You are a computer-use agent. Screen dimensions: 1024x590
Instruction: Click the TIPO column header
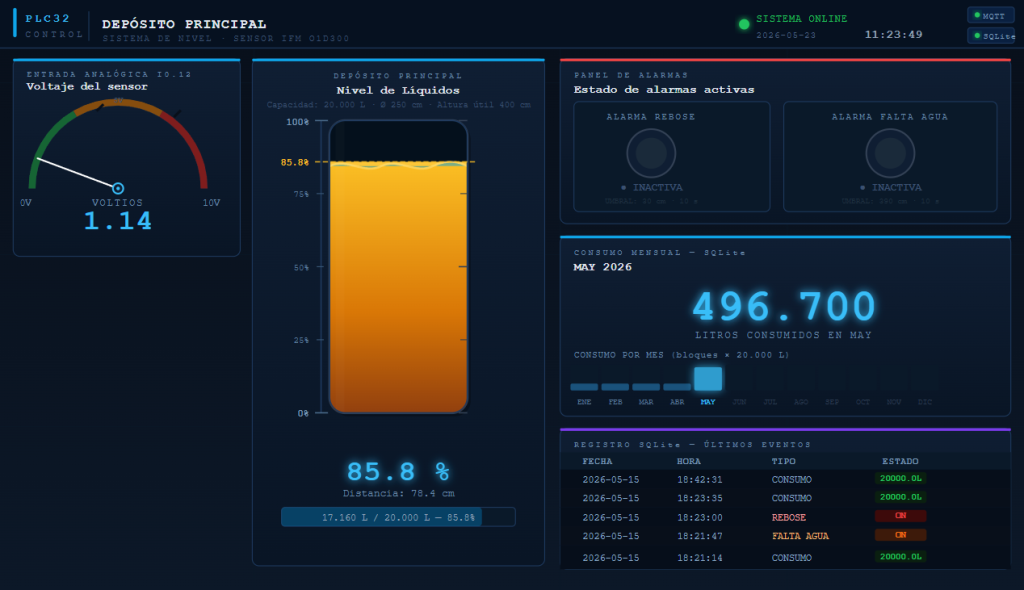click(784, 461)
